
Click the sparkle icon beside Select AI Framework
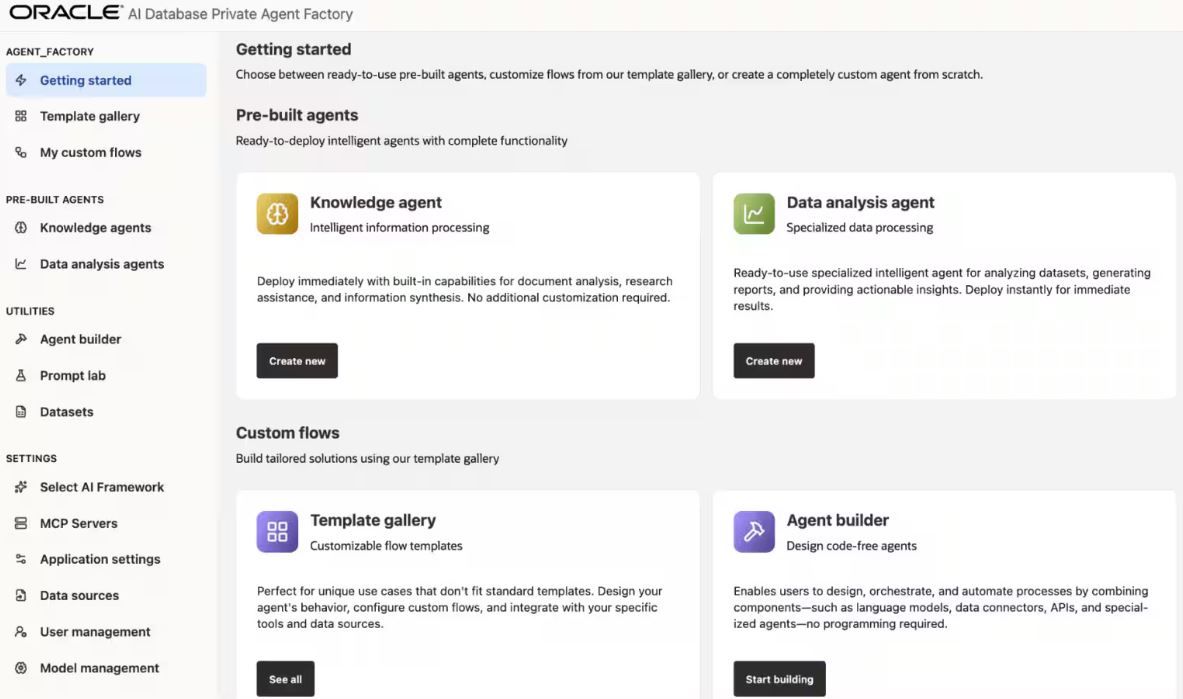coord(21,487)
